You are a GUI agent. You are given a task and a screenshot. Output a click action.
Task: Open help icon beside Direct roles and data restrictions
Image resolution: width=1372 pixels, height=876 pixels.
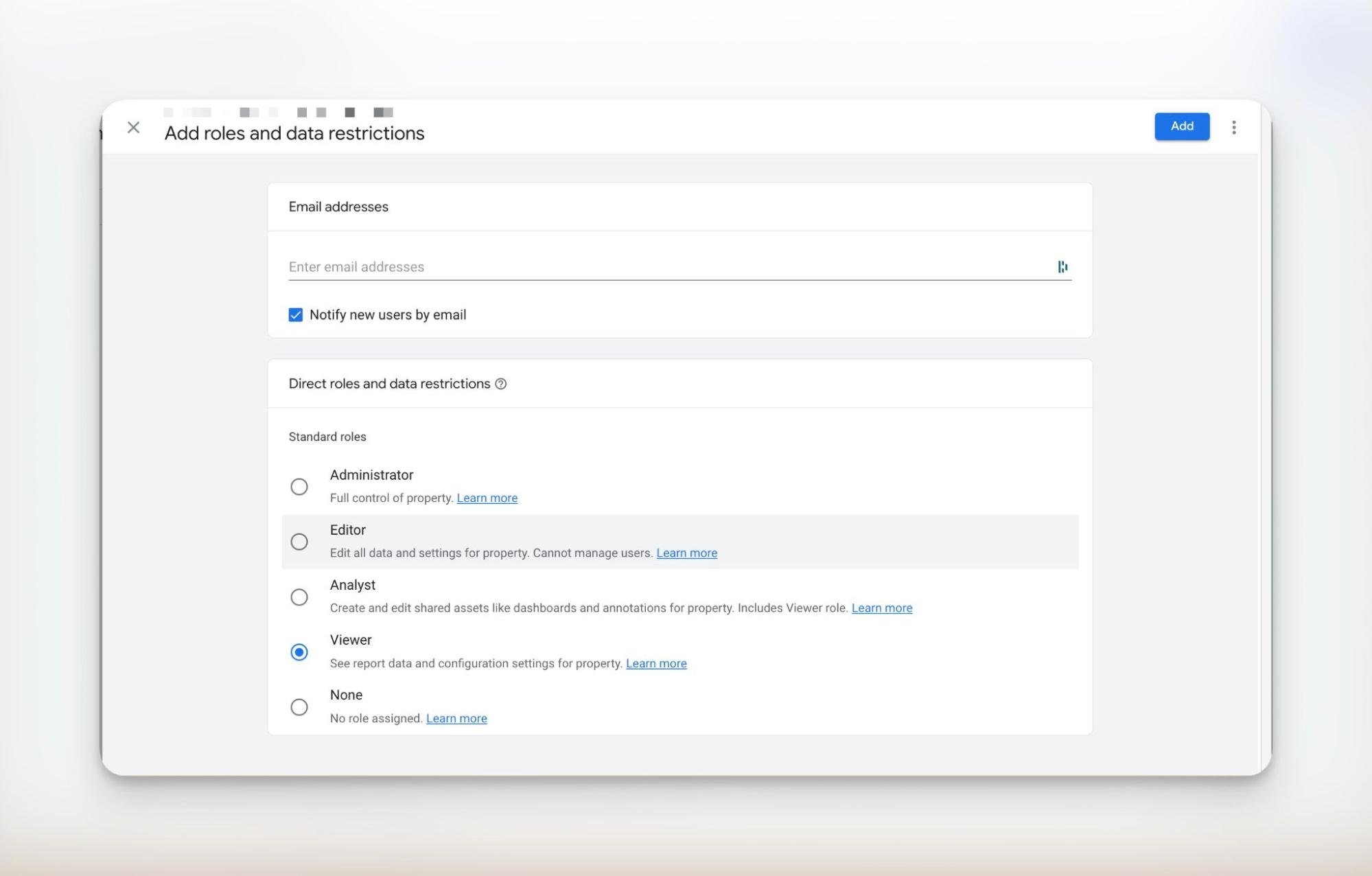[x=500, y=384]
